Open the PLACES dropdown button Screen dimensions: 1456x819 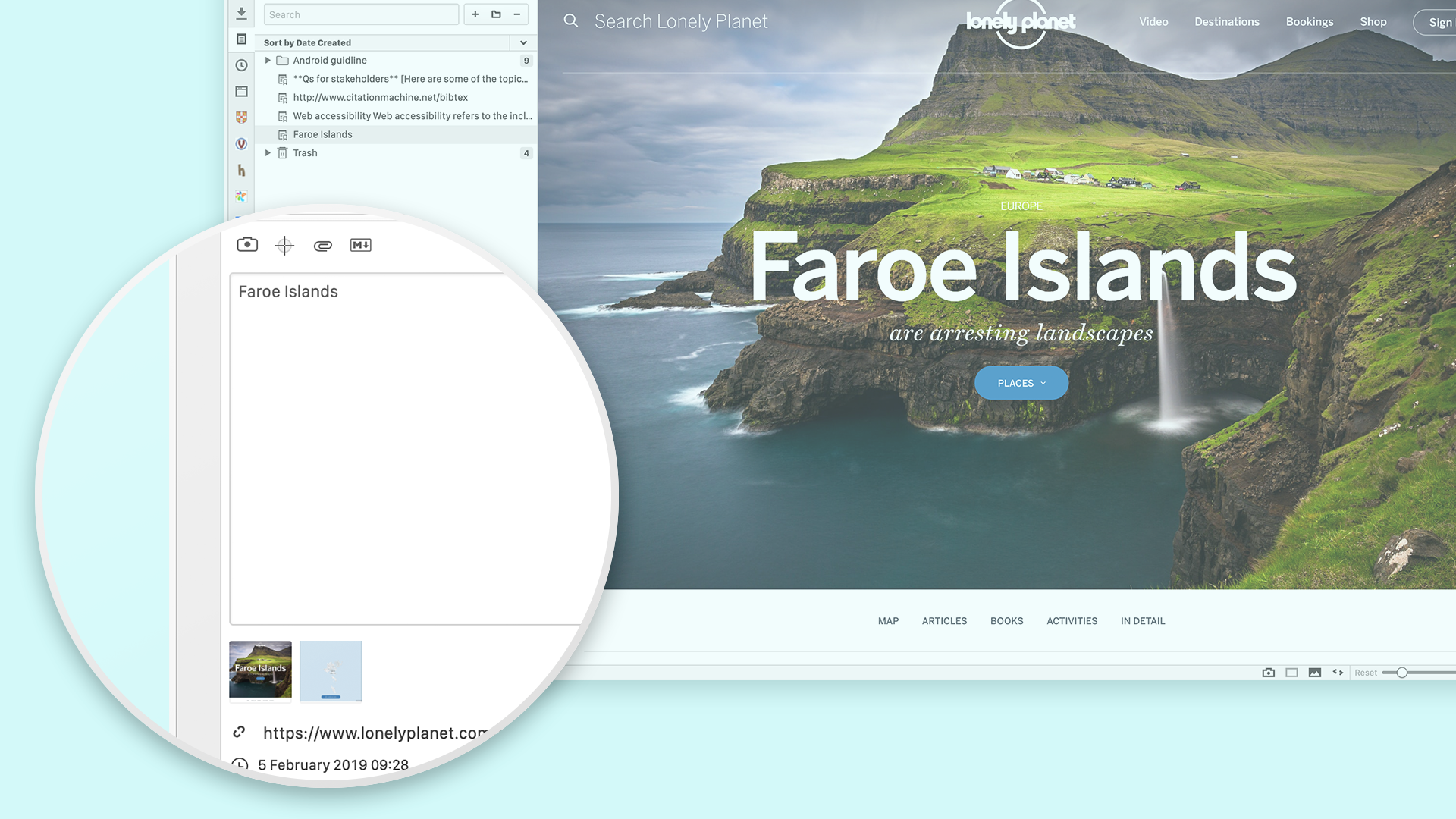tap(1021, 383)
